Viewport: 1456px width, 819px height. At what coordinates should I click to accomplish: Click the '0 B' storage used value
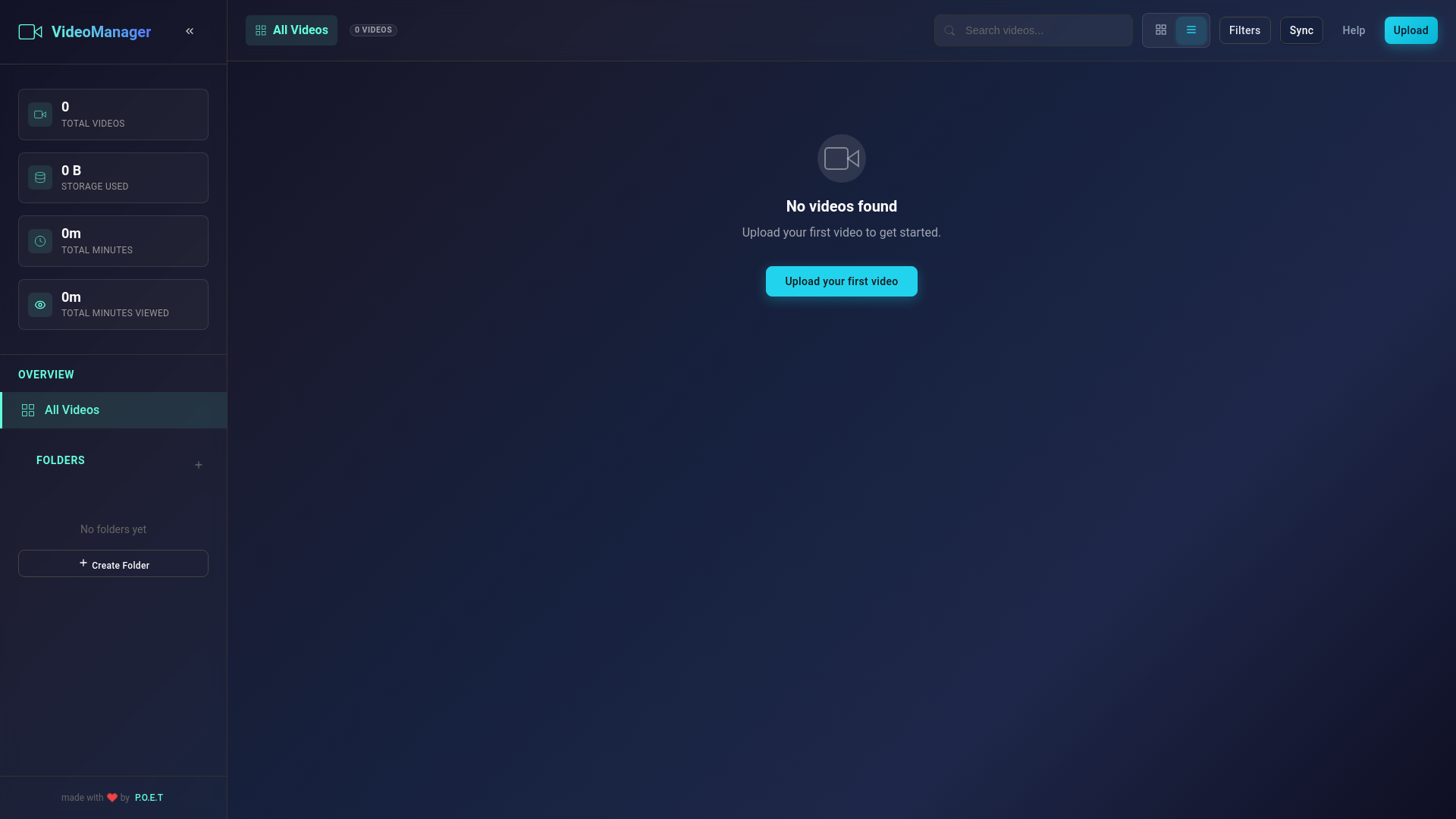[71, 171]
